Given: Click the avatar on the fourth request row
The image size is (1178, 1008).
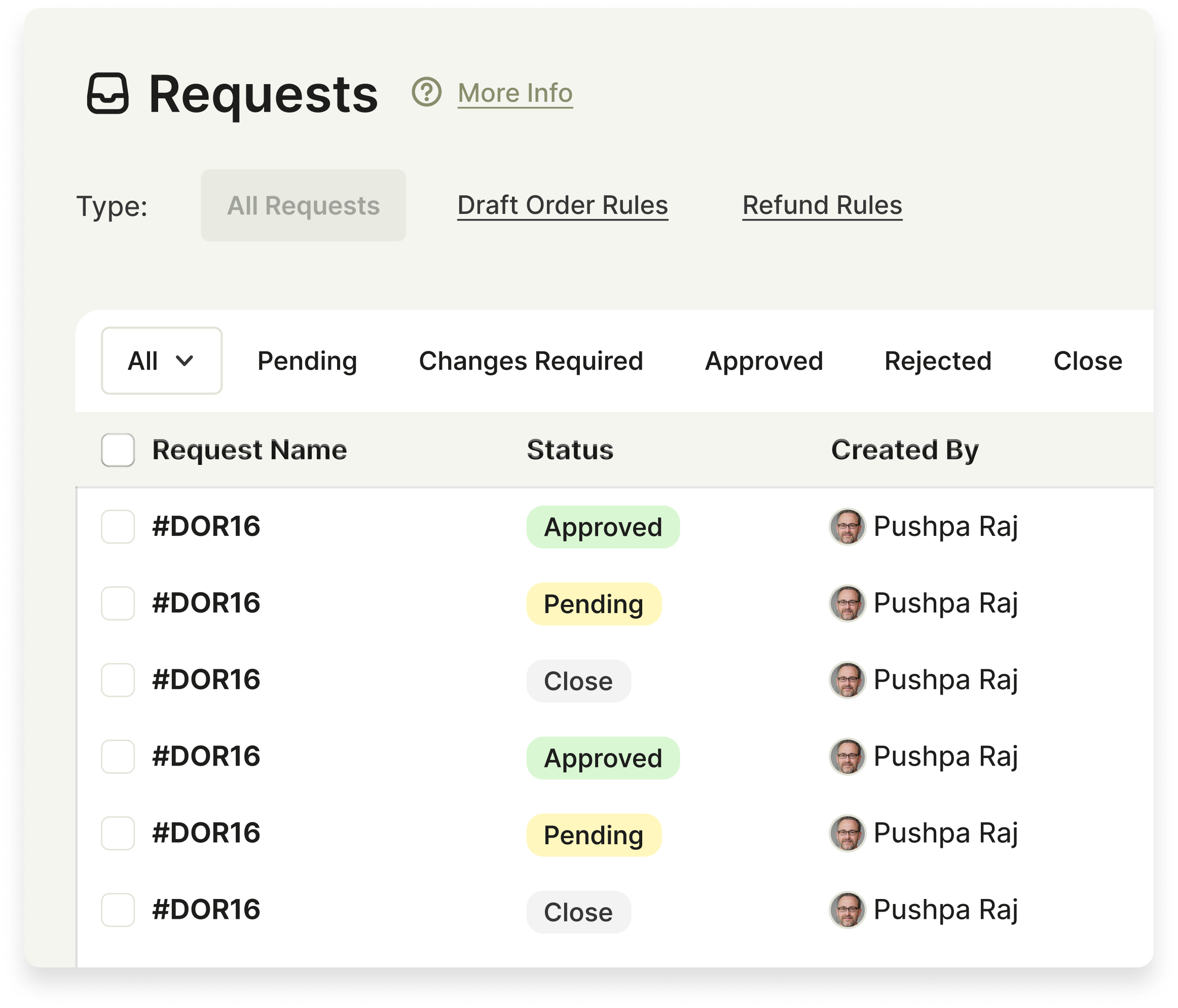Looking at the screenshot, I should coord(847,757).
